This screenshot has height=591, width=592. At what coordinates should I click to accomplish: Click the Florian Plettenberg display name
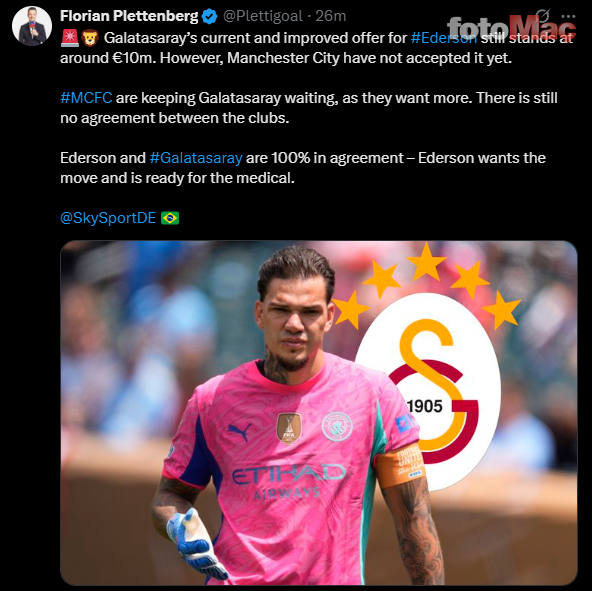click(x=129, y=16)
